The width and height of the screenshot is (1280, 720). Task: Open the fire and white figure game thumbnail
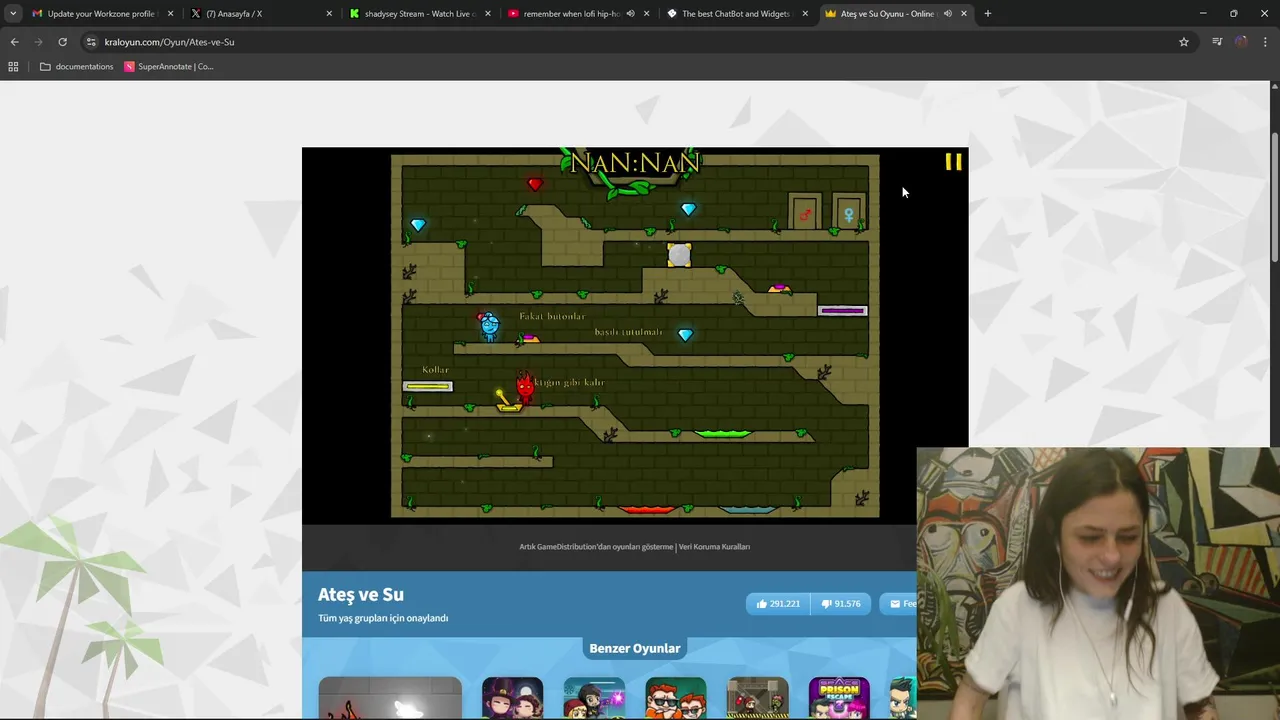[390, 699]
